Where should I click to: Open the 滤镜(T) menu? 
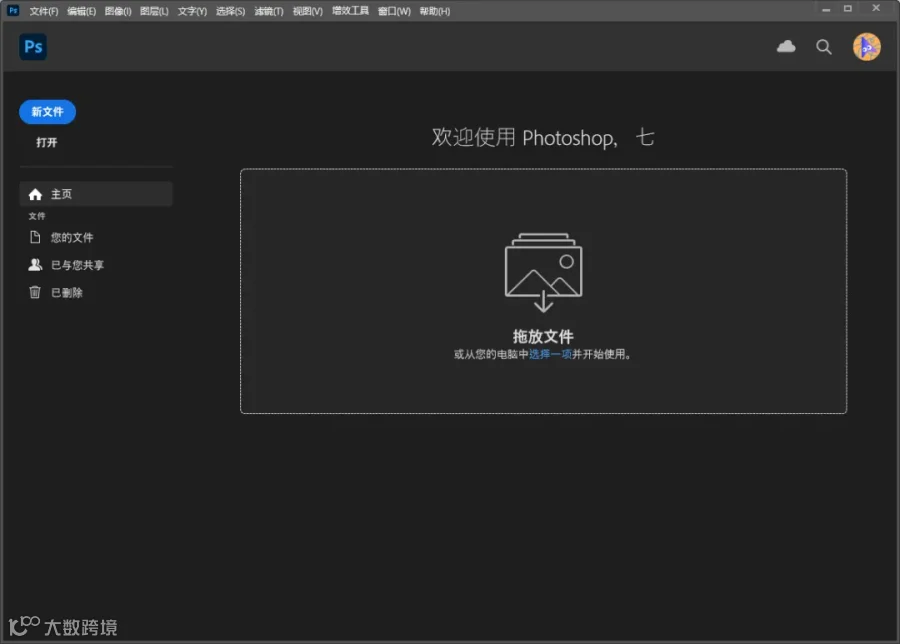269,11
